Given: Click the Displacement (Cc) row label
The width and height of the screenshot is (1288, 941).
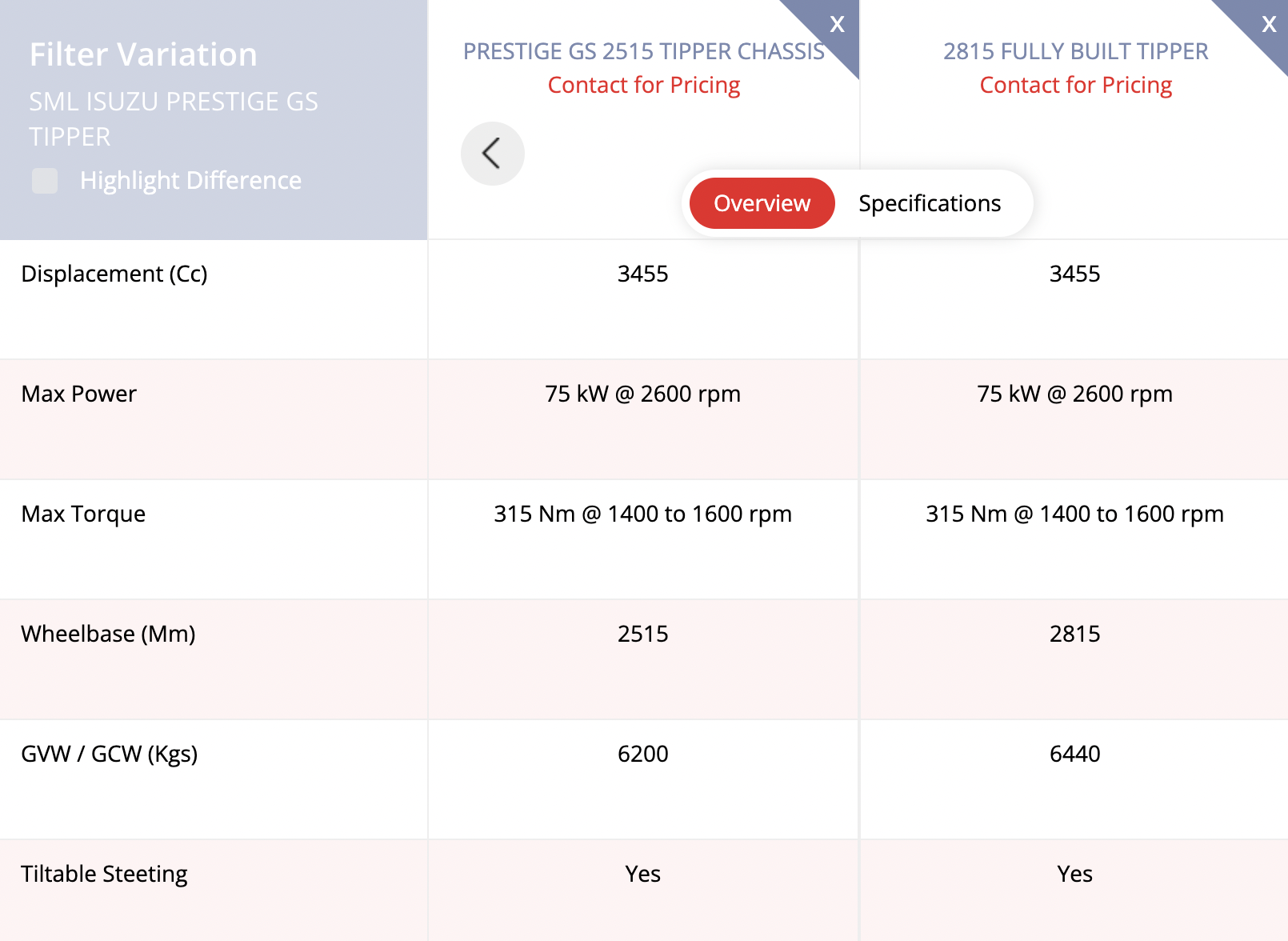Looking at the screenshot, I should click(x=114, y=274).
